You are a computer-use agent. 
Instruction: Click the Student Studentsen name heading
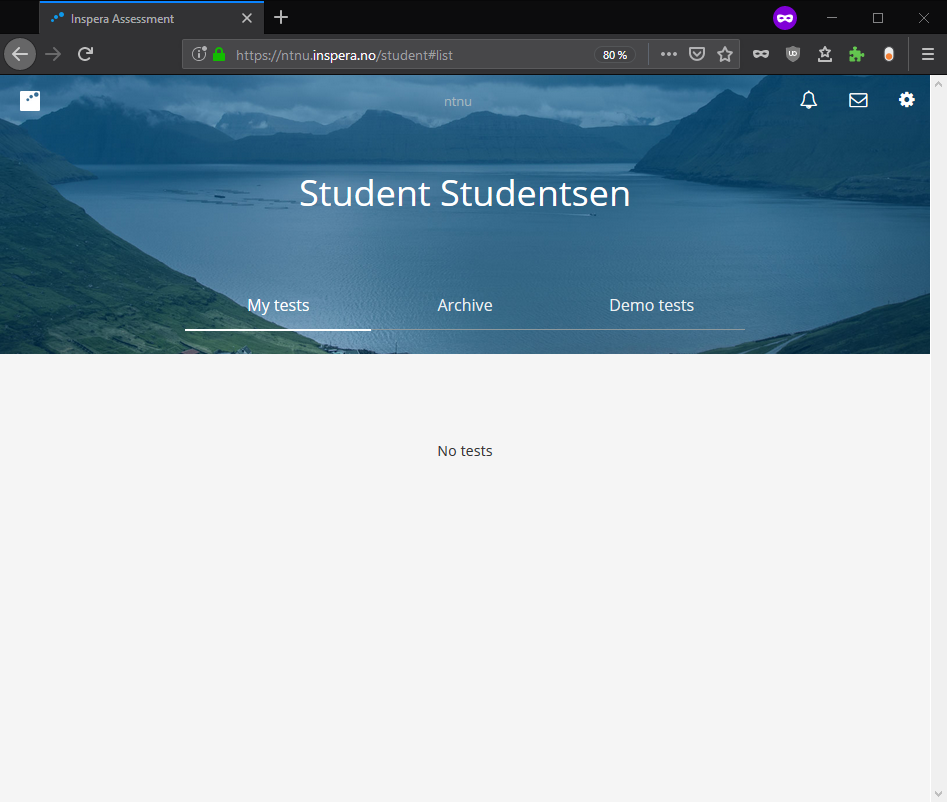[x=464, y=193]
